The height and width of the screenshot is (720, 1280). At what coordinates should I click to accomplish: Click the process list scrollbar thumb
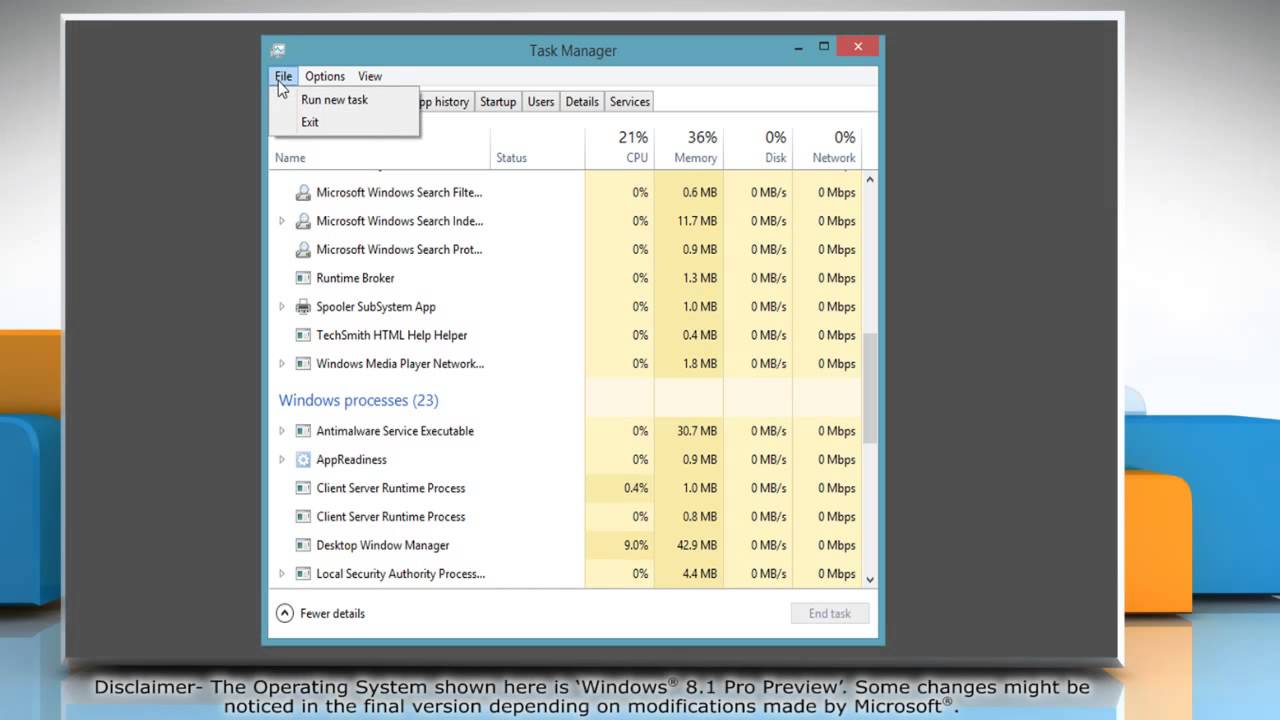pyautogui.click(x=870, y=389)
